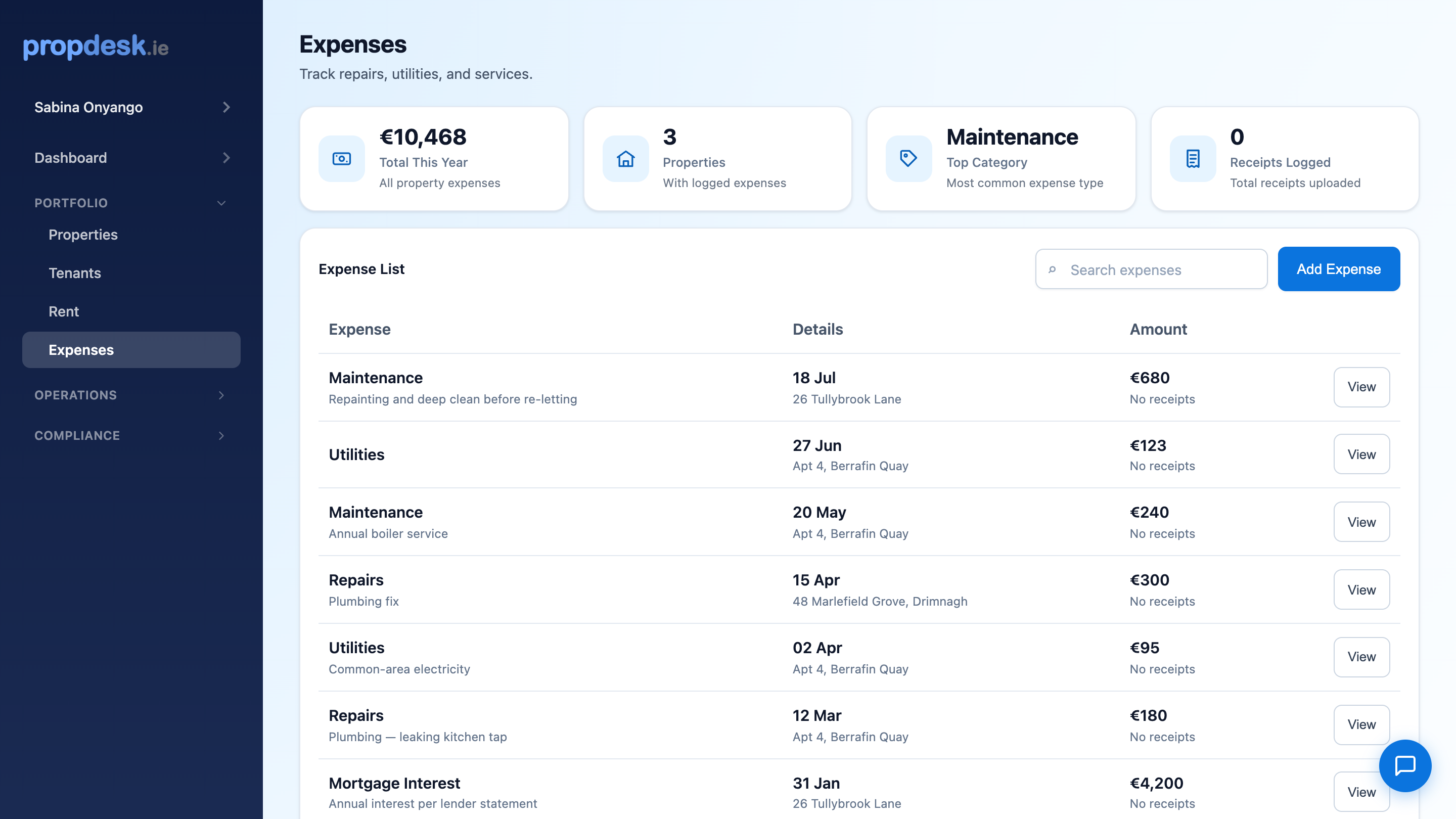View the €680 Maintenance expense
The image size is (1456, 819).
(x=1361, y=387)
